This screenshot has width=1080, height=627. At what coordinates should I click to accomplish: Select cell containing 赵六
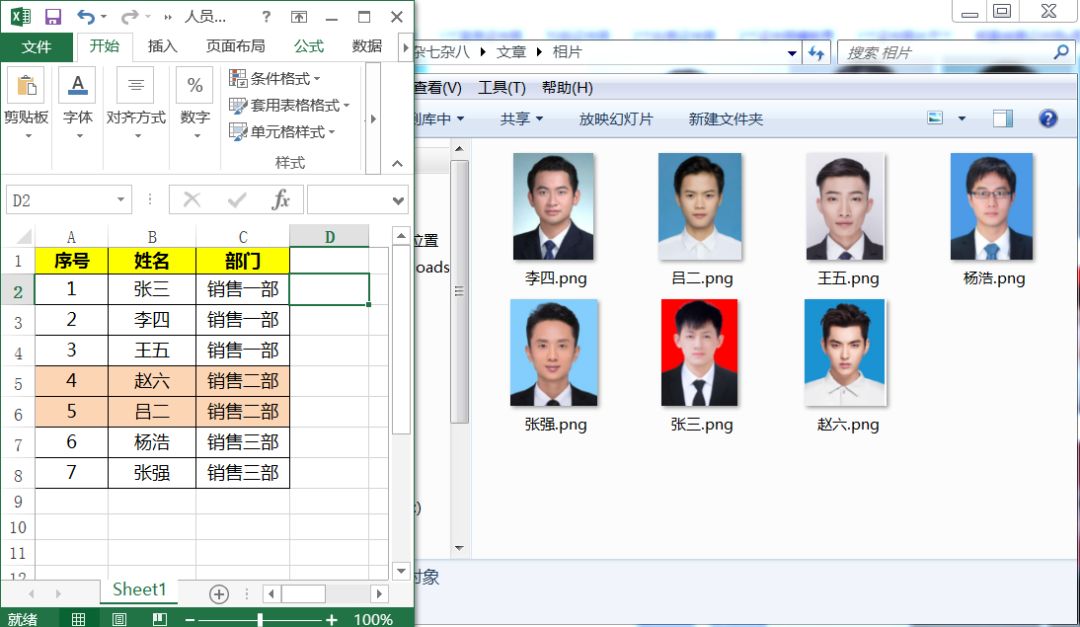pyautogui.click(x=152, y=381)
